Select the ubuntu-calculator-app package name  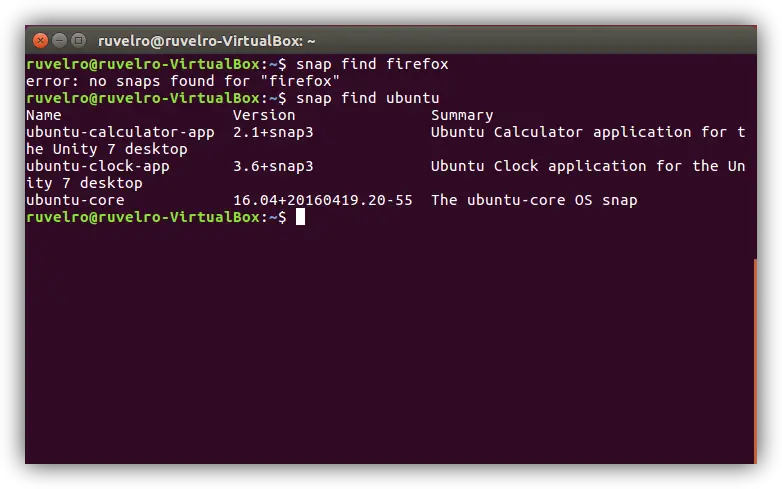tap(120, 133)
